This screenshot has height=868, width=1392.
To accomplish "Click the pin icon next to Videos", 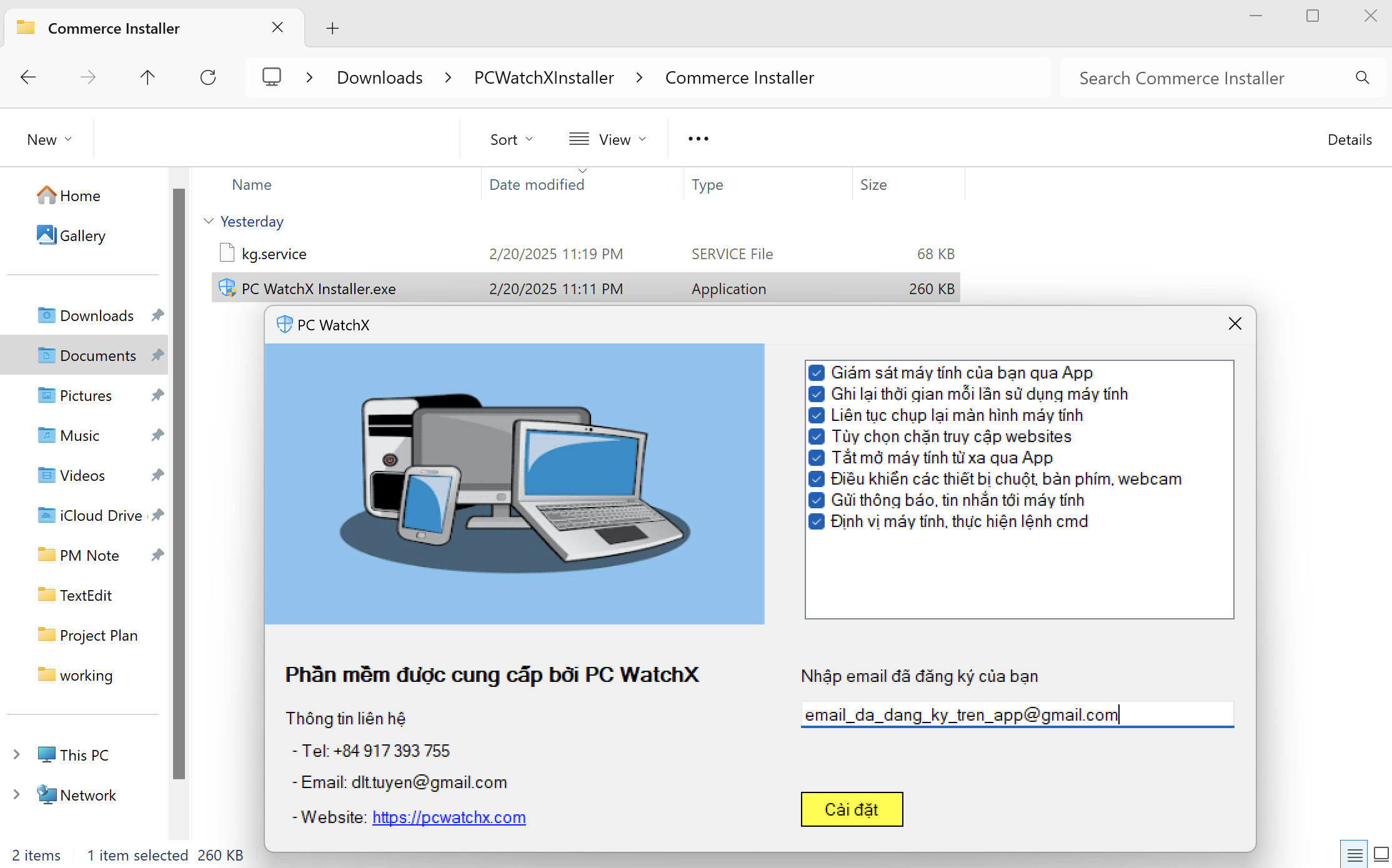I will coord(157,475).
